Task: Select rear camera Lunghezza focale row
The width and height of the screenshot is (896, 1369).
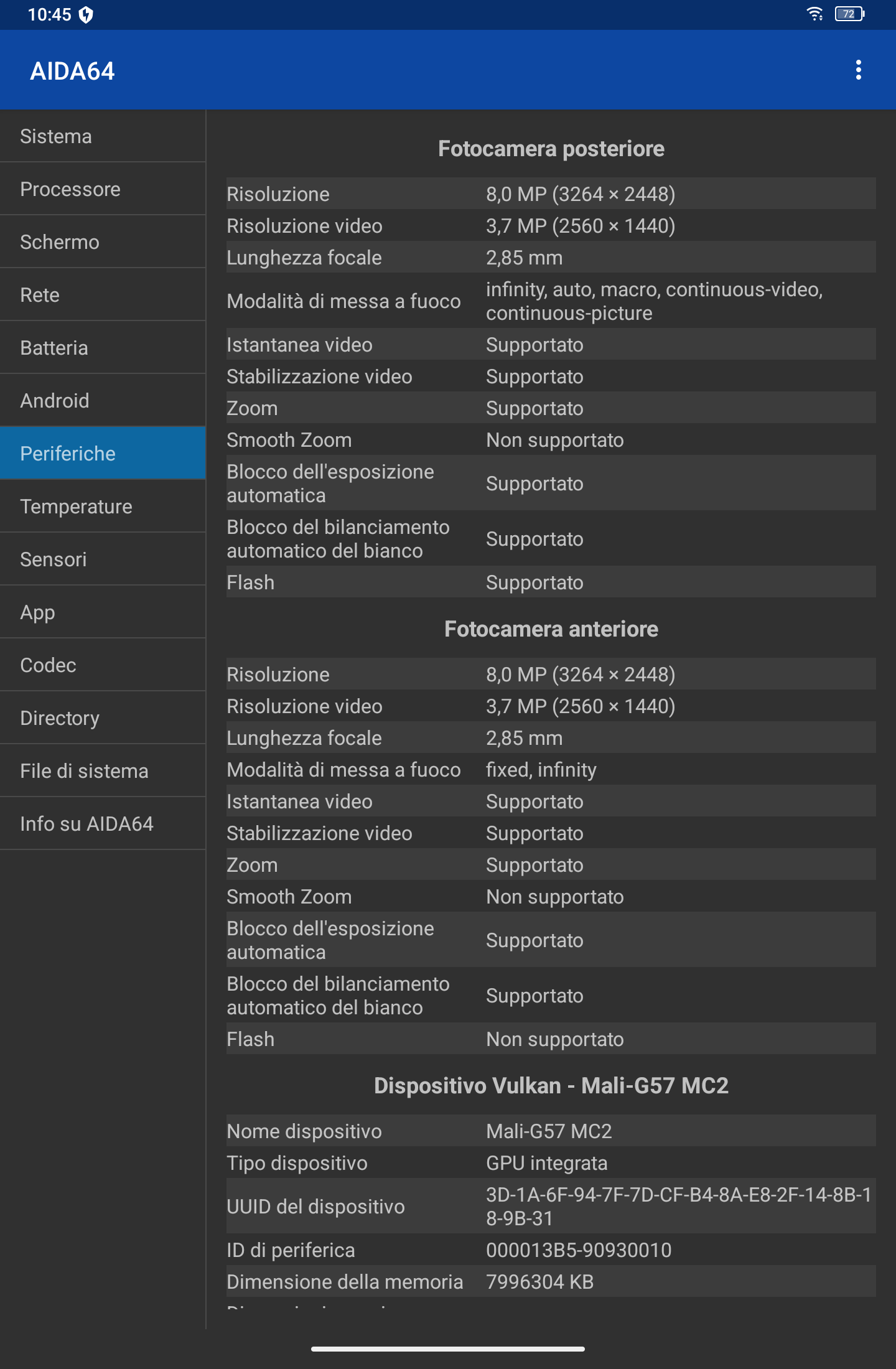Action: pyautogui.click(x=551, y=257)
